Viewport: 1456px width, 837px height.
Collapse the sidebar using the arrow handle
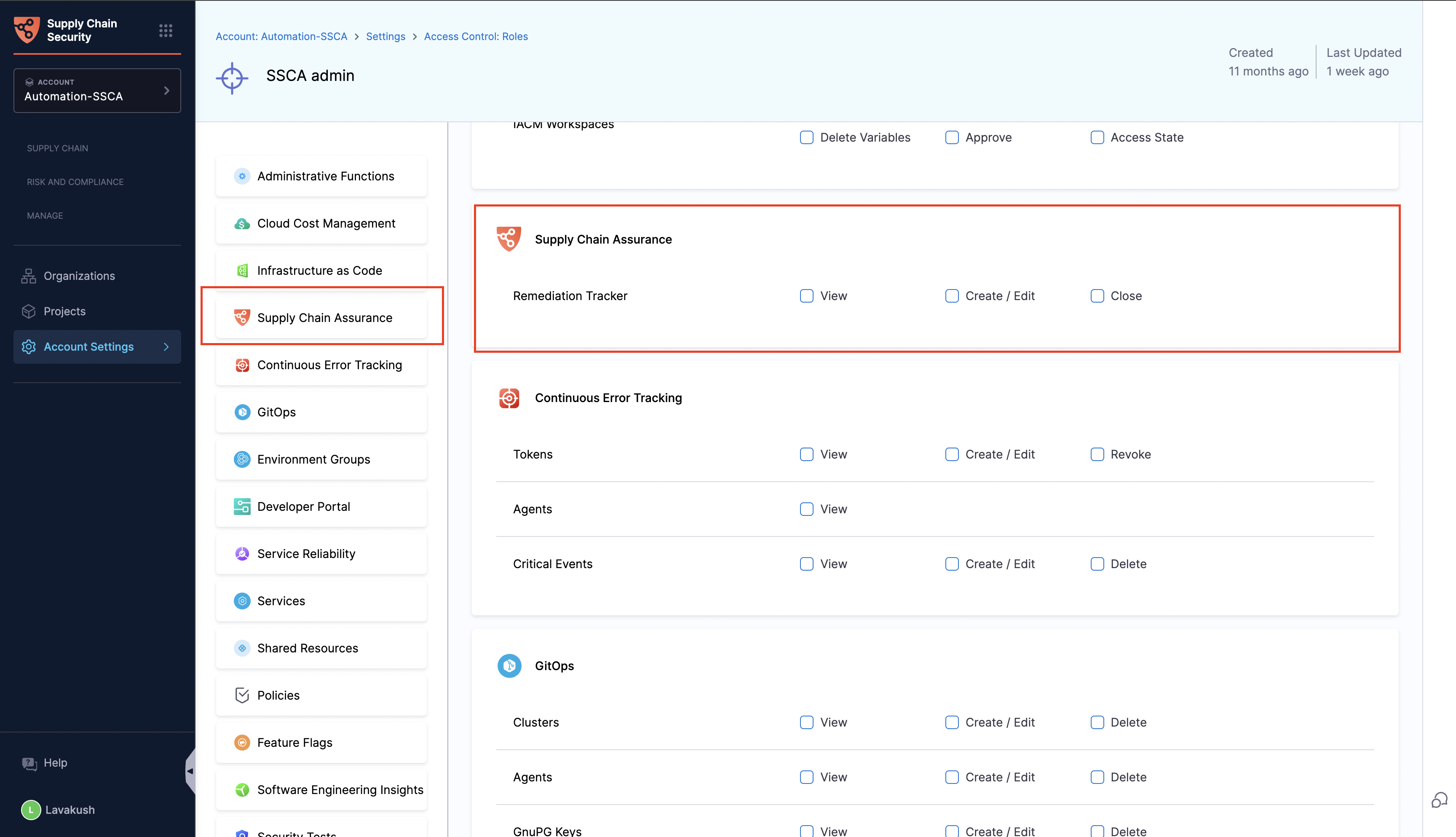tap(190, 771)
